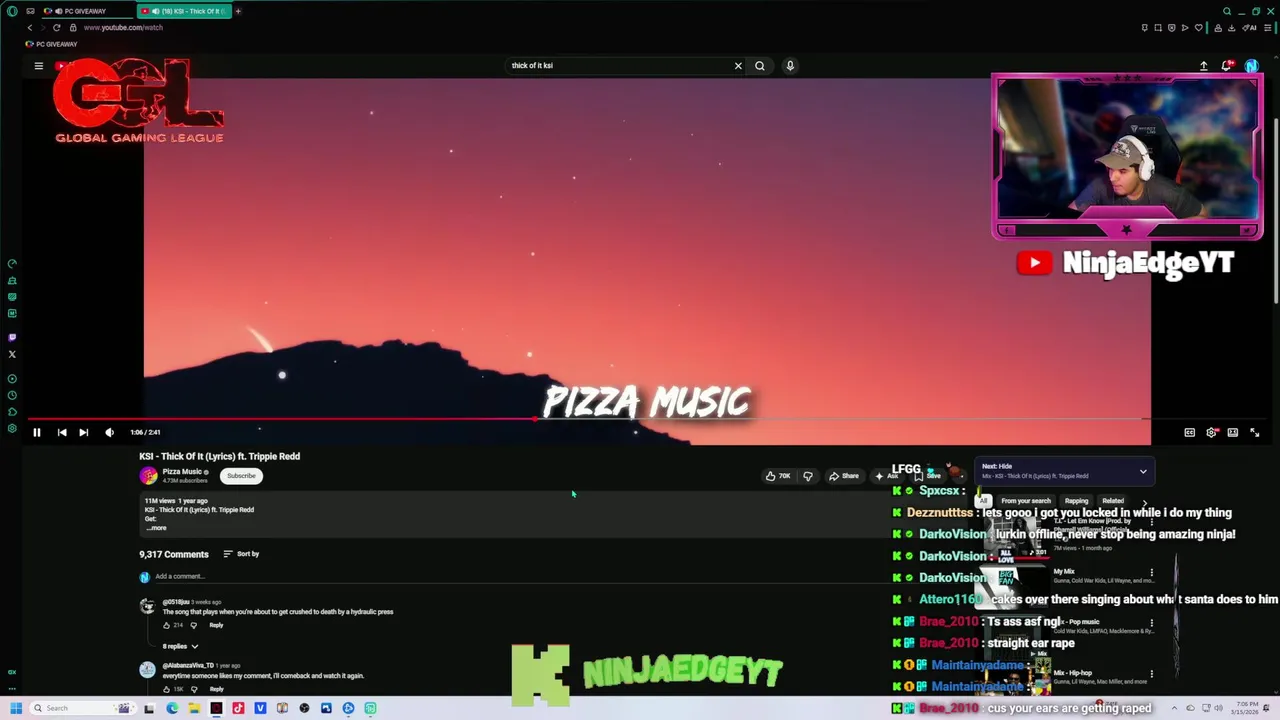Open YouTube hamburger guide menu

point(39,66)
